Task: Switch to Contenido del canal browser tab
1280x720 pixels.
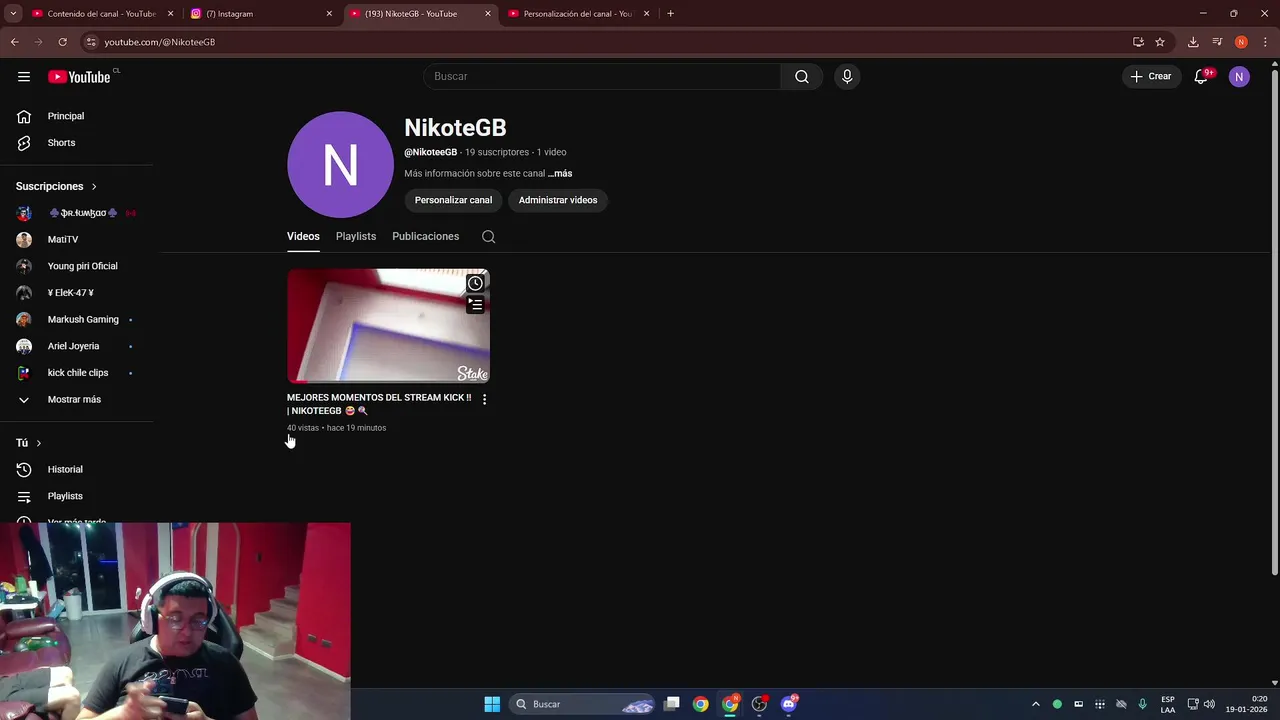Action: 102,14
